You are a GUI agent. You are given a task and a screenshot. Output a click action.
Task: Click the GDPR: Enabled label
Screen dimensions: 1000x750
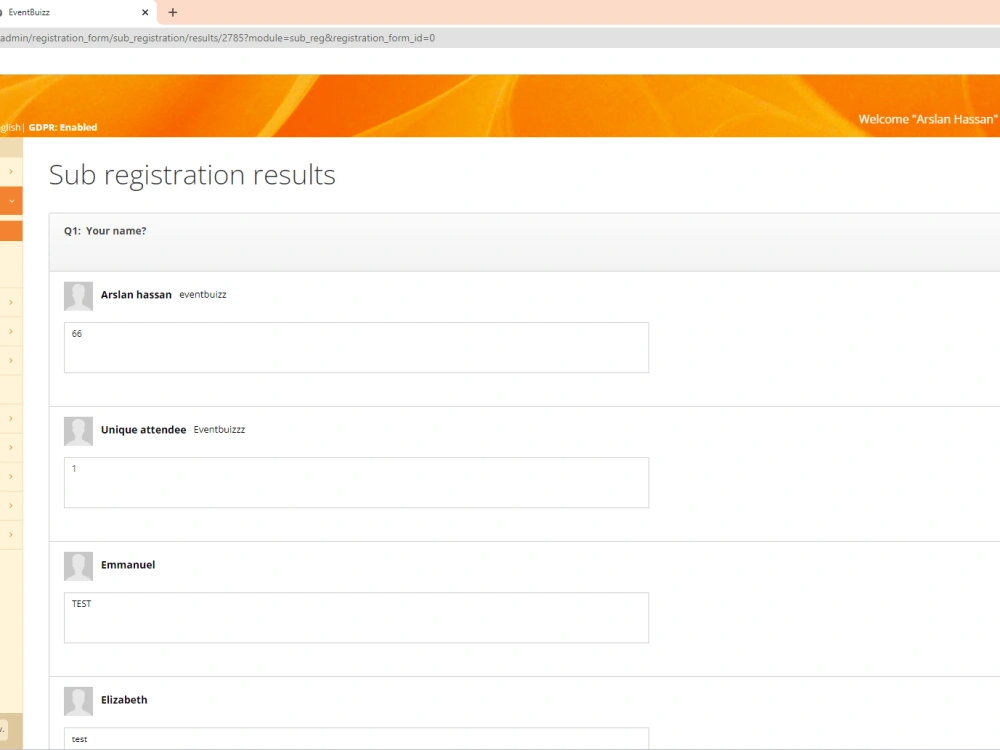(62, 128)
